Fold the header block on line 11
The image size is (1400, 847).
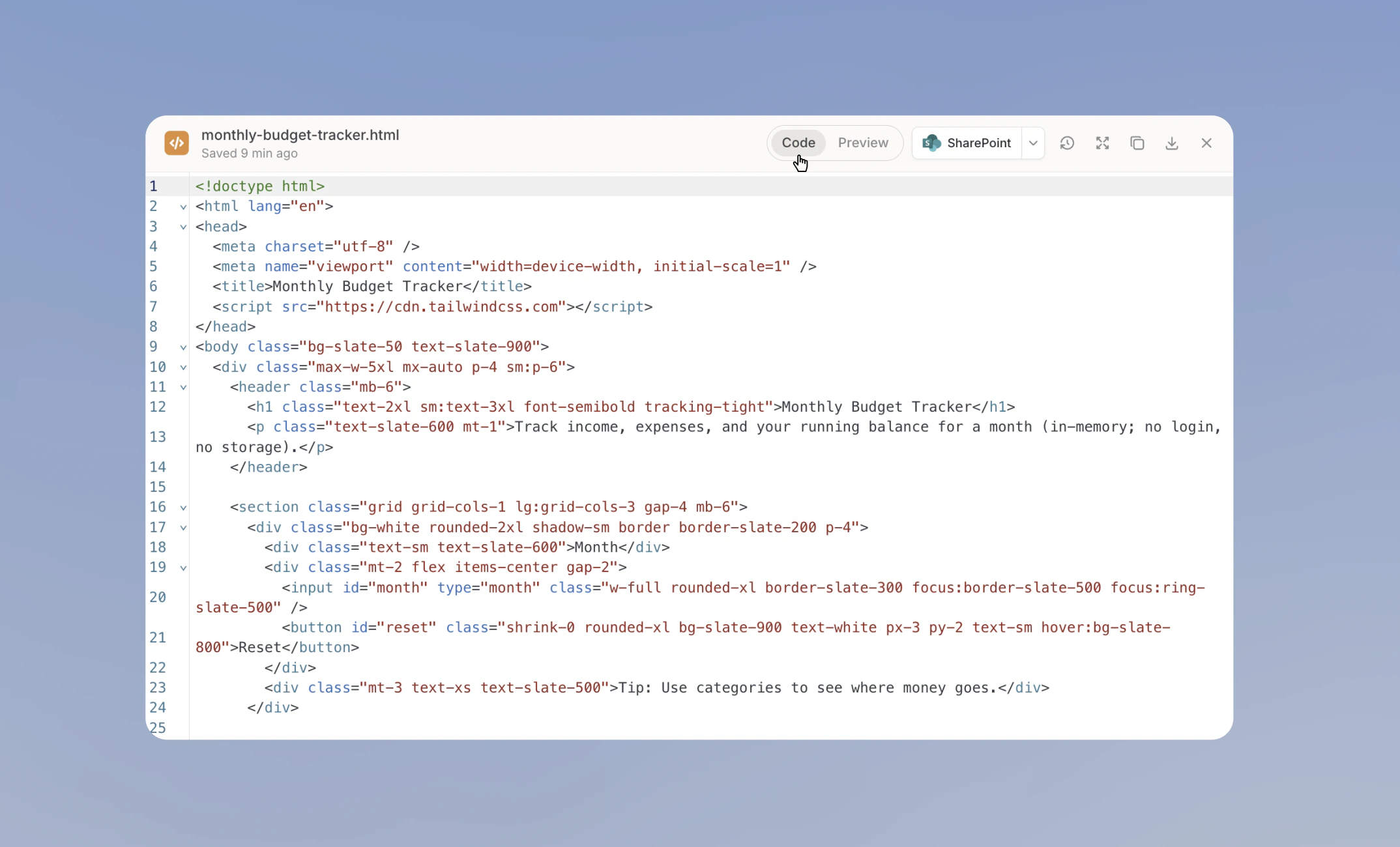click(x=183, y=387)
